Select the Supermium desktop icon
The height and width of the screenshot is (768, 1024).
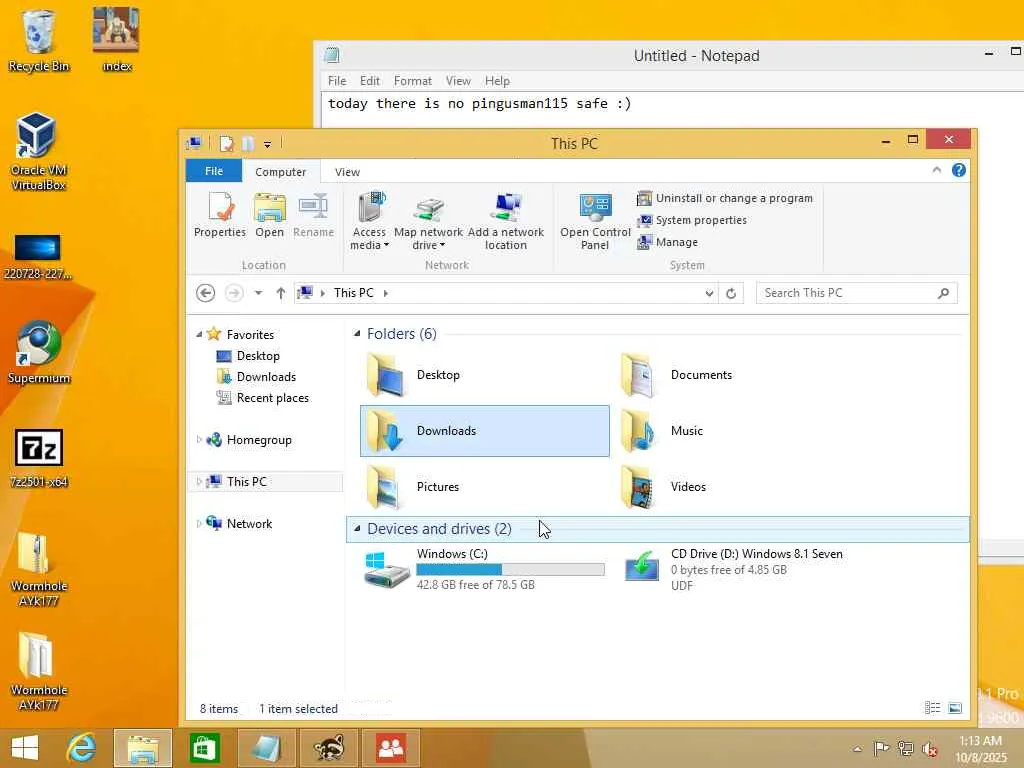(x=39, y=353)
